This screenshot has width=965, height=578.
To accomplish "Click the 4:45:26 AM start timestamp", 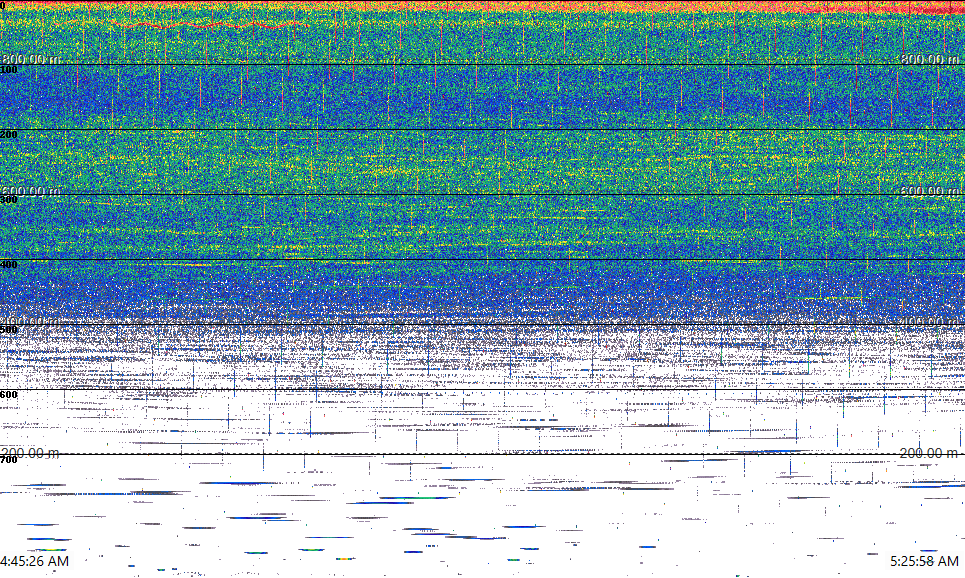I will coord(34,561).
